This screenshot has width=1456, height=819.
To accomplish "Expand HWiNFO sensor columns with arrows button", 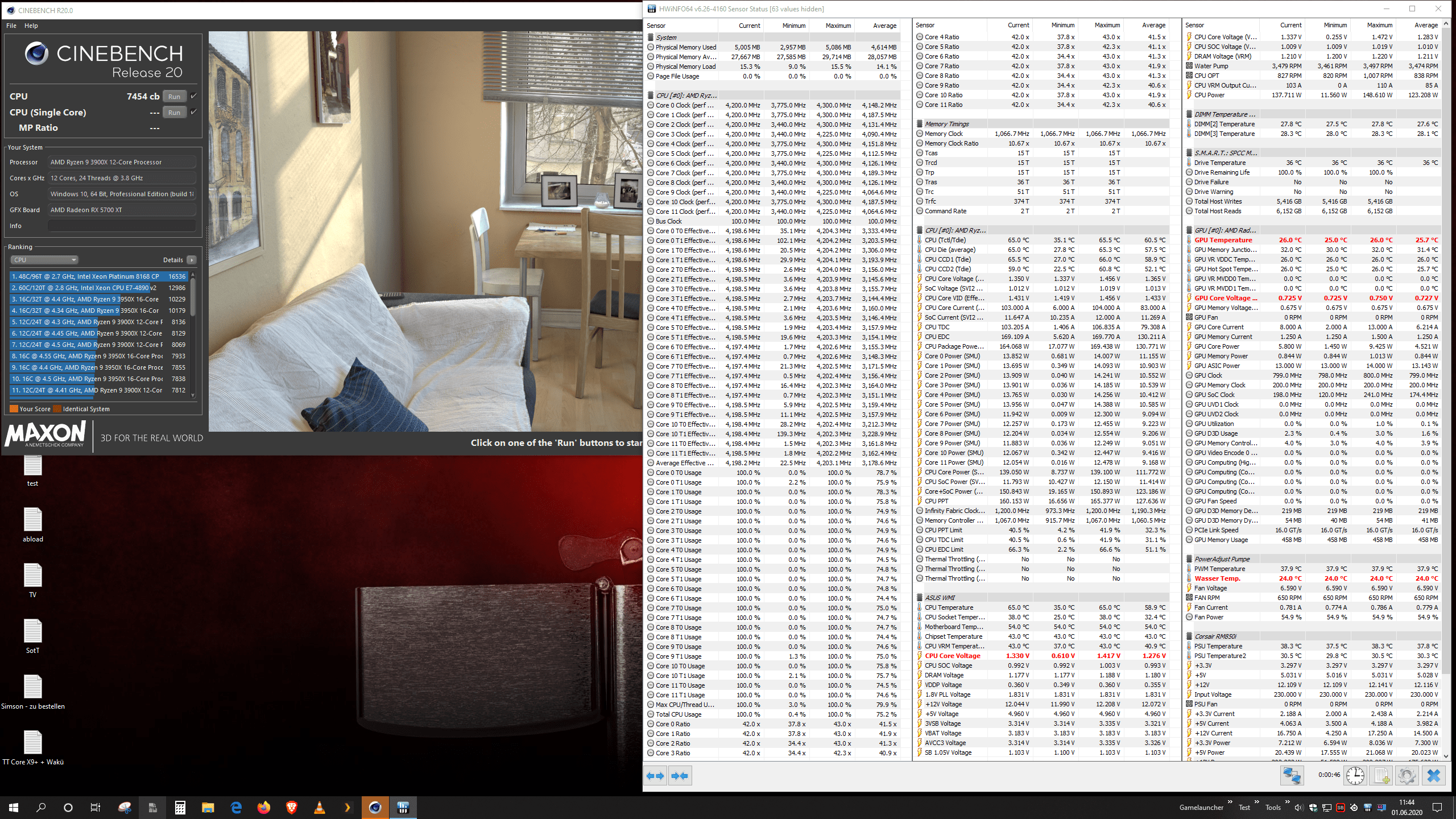I will tap(656, 776).
